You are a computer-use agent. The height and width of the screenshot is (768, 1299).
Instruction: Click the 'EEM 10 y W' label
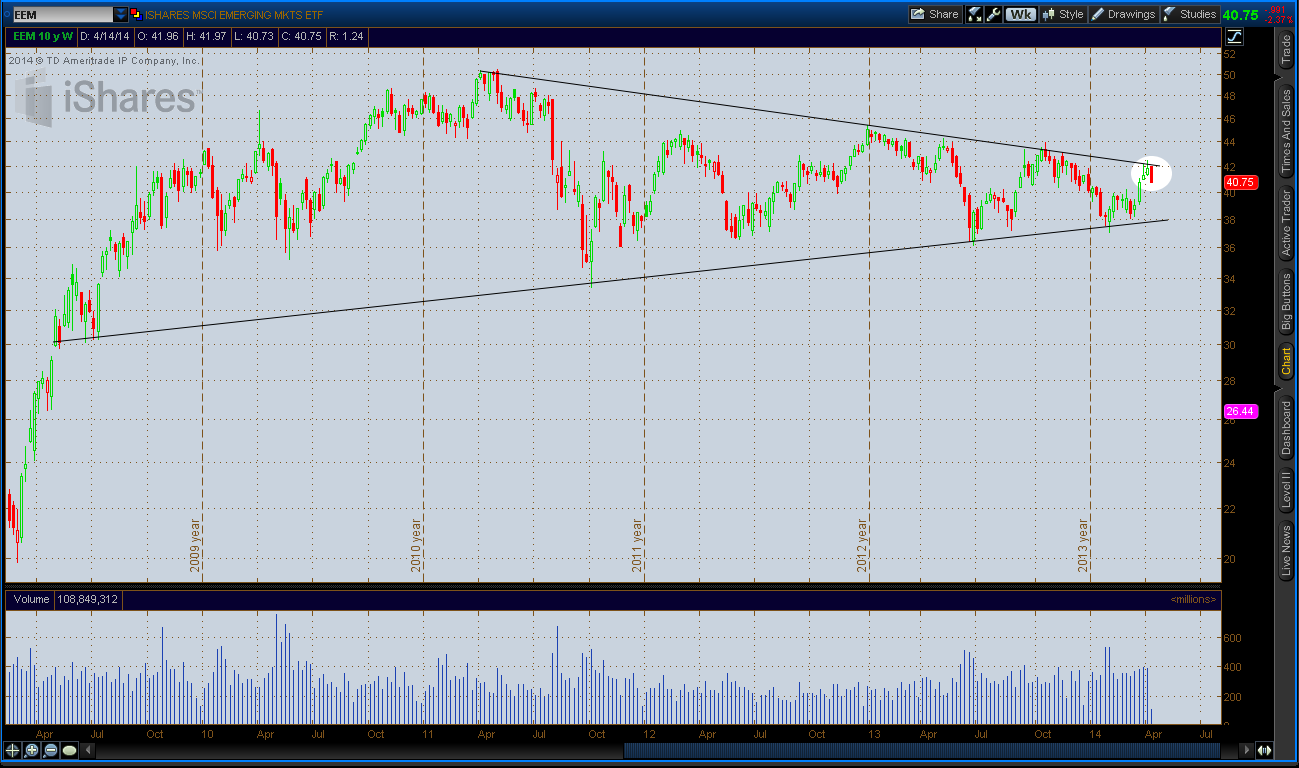coord(43,37)
